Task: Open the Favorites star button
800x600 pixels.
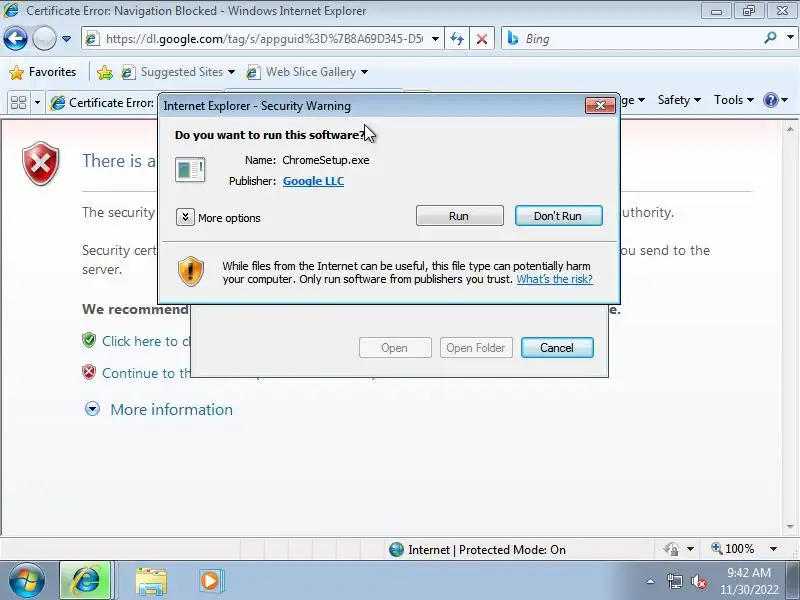Action: click(43, 72)
